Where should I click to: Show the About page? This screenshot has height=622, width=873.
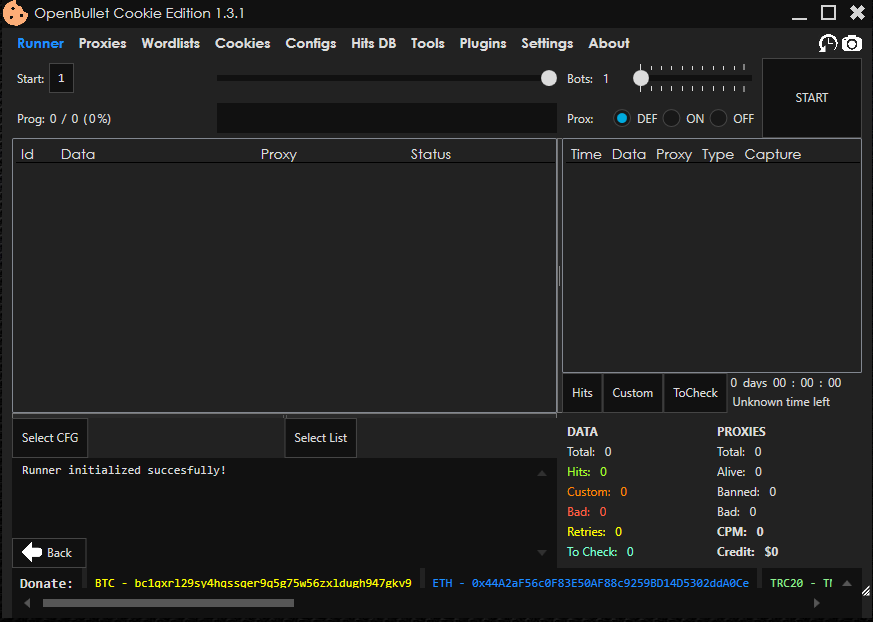[609, 43]
